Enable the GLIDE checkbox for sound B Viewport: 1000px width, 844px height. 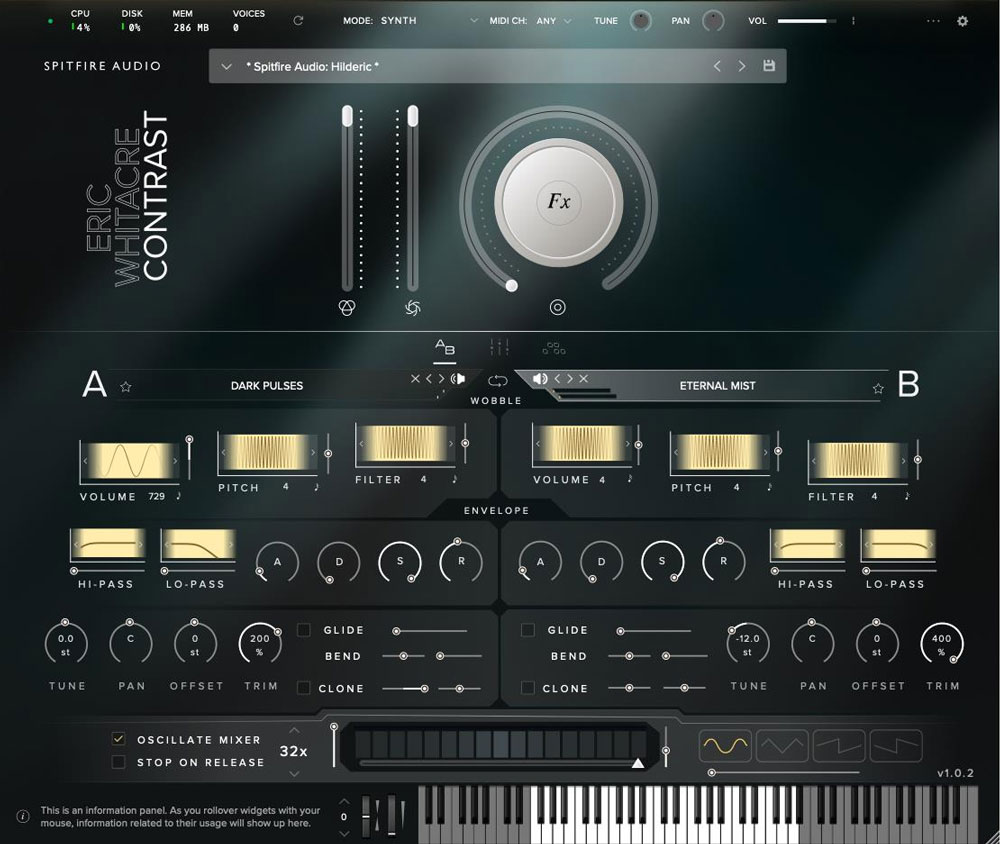pyautogui.click(x=527, y=630)
